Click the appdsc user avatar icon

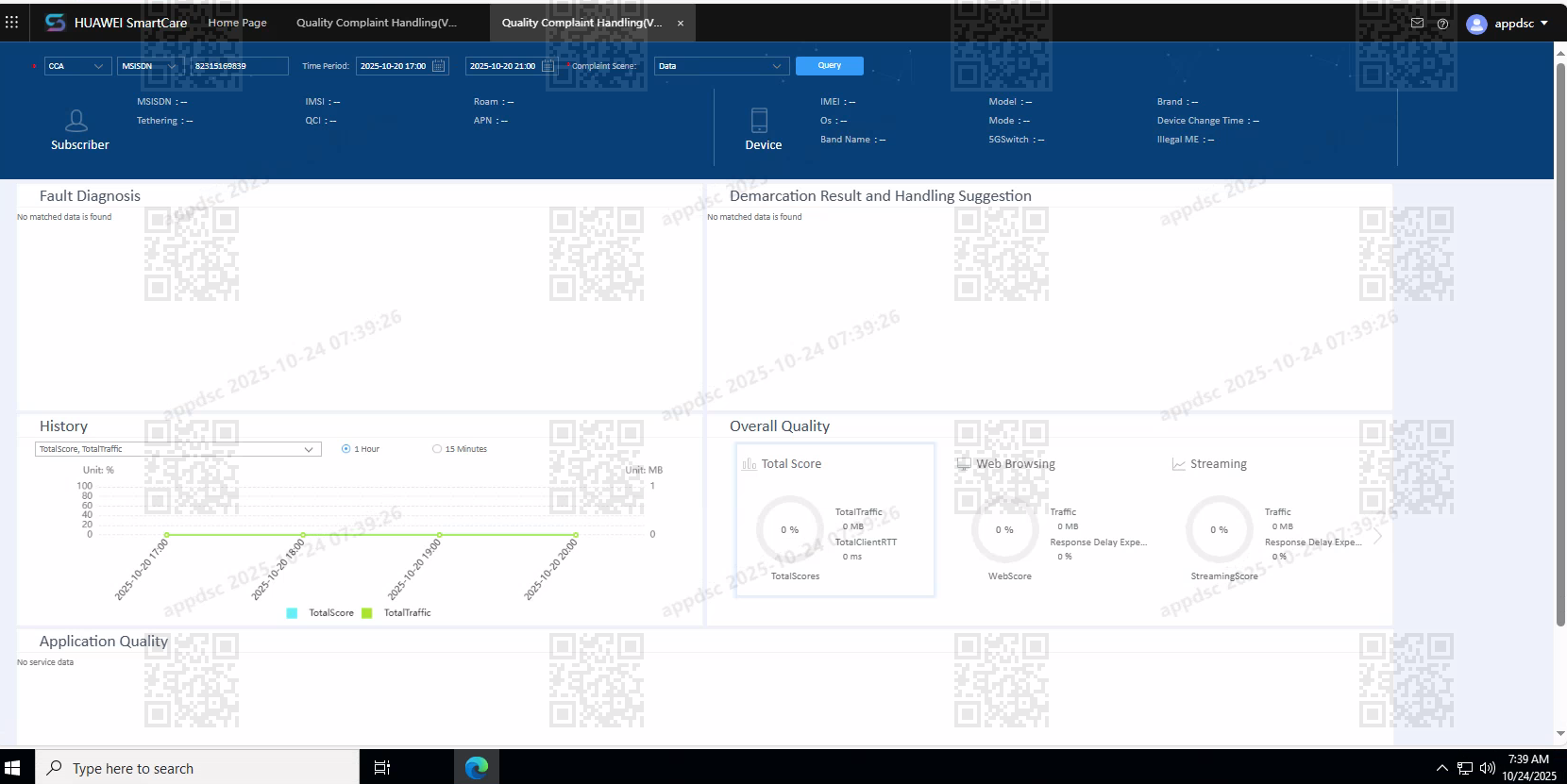click(1477, 24)
